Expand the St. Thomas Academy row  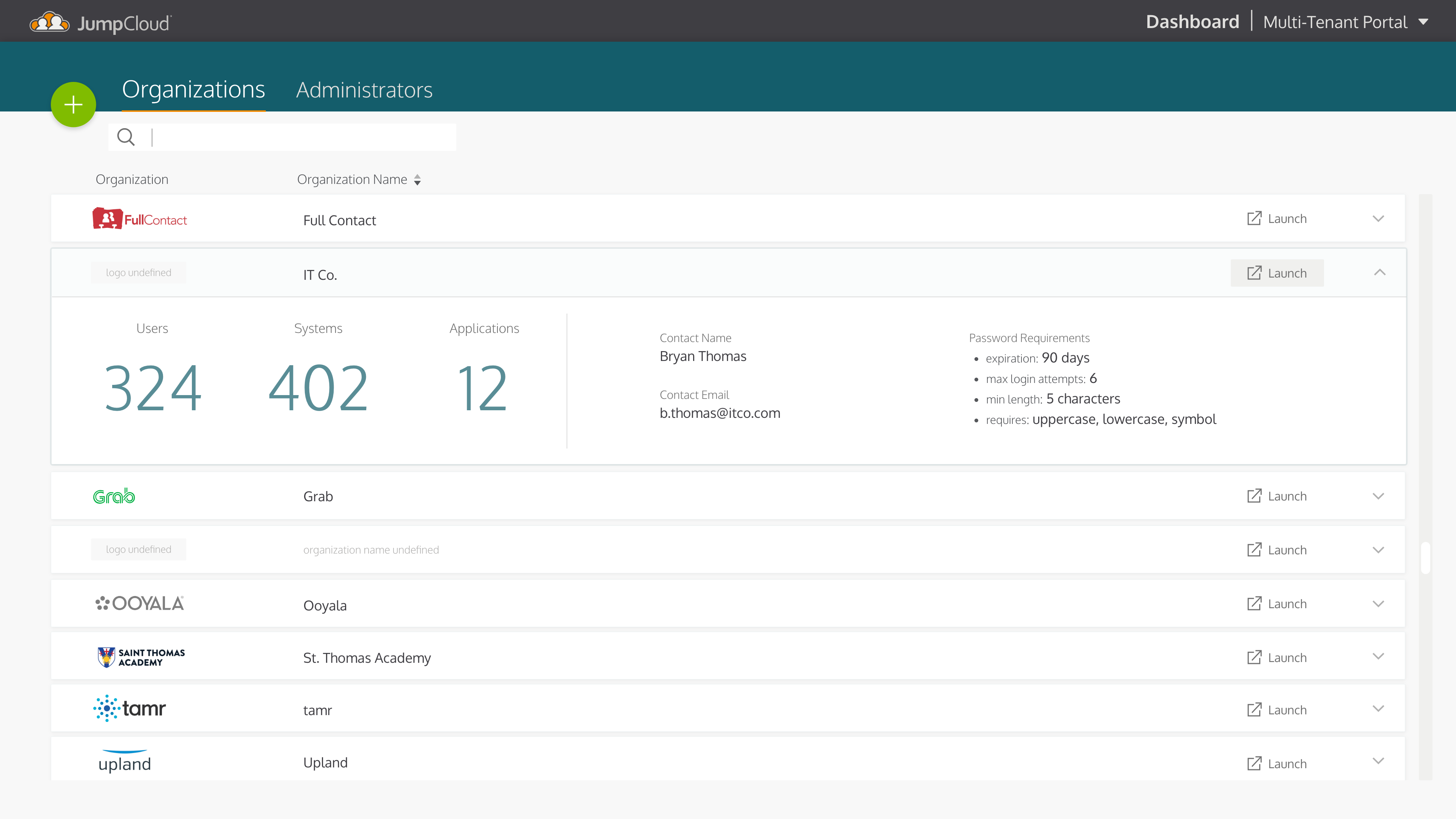tap(1378, 656)
